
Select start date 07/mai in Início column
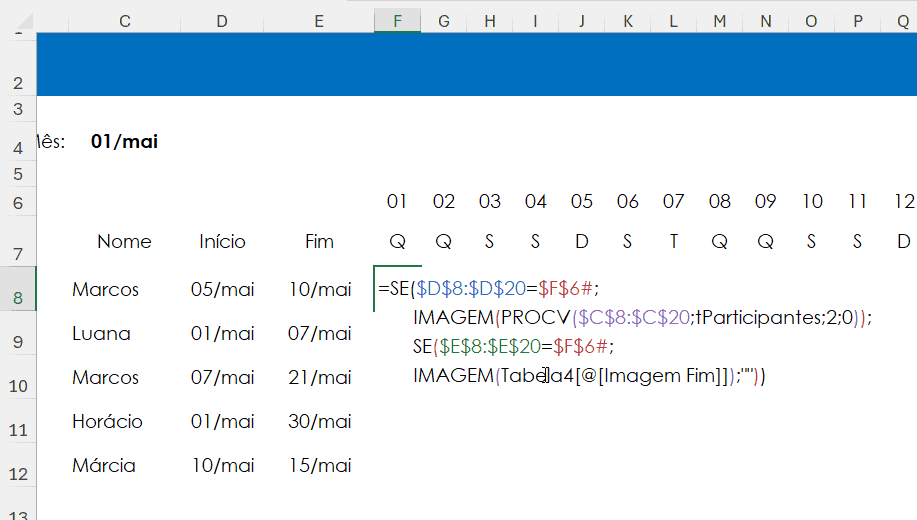pyautogui.click(x=222, y=377)
